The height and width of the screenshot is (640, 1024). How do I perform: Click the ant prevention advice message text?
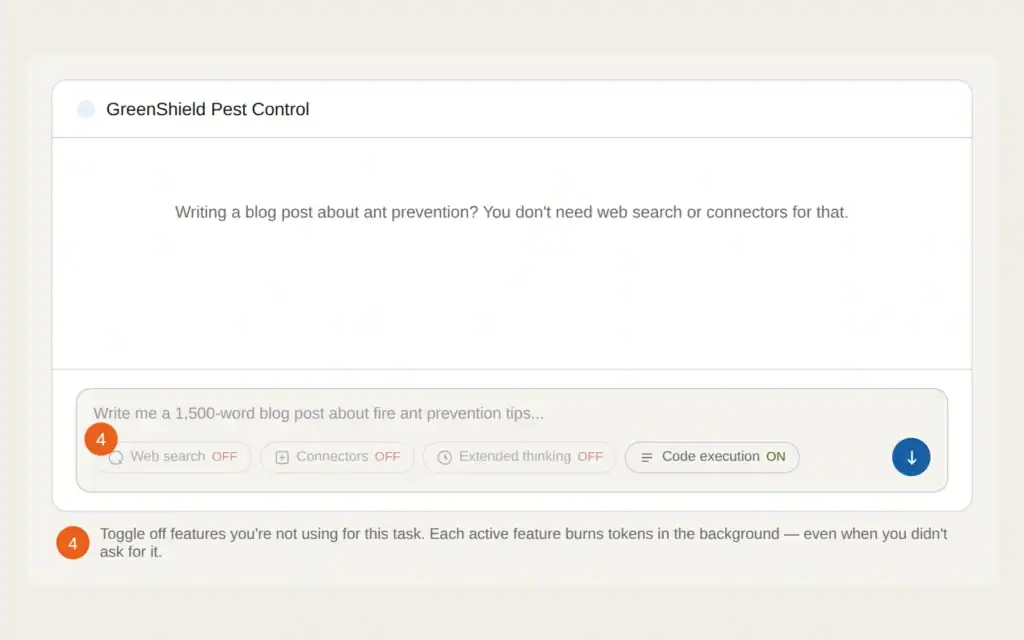tap(512, 212)
